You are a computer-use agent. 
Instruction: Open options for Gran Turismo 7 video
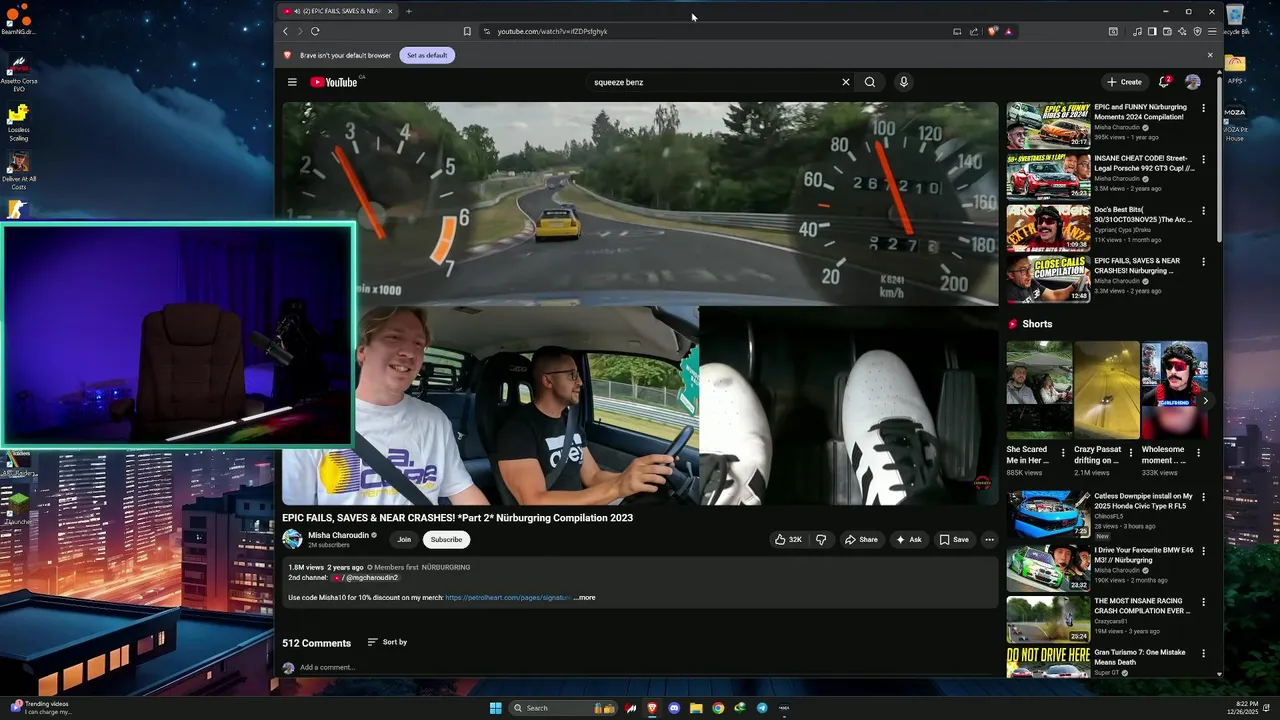tap(1203, 653)
